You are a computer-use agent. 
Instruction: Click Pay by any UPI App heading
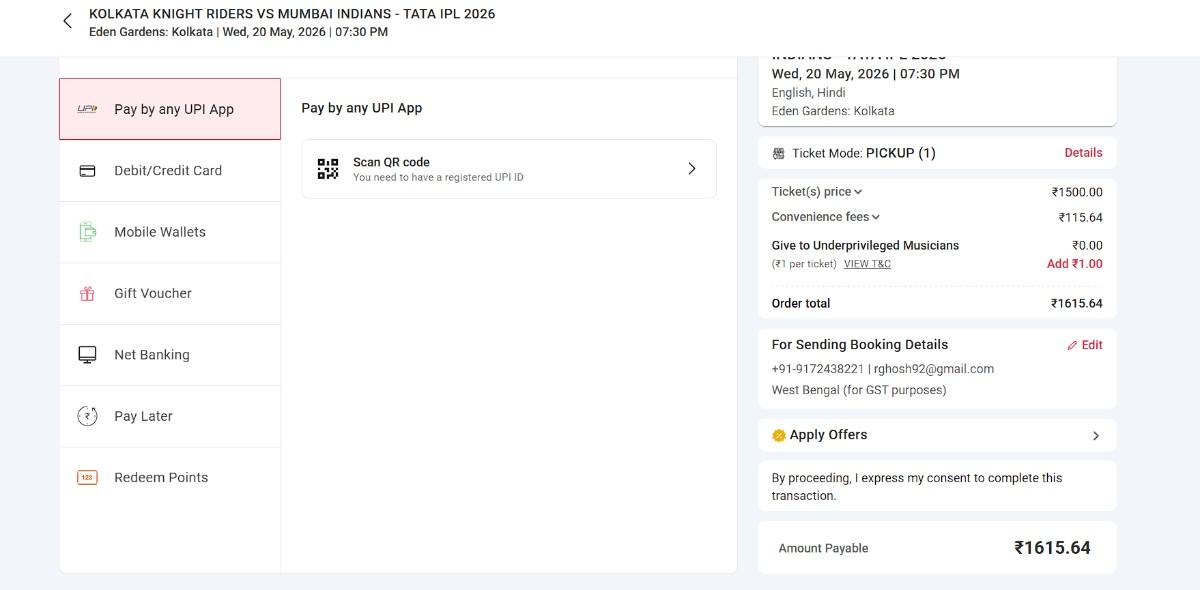pos(362,108)
